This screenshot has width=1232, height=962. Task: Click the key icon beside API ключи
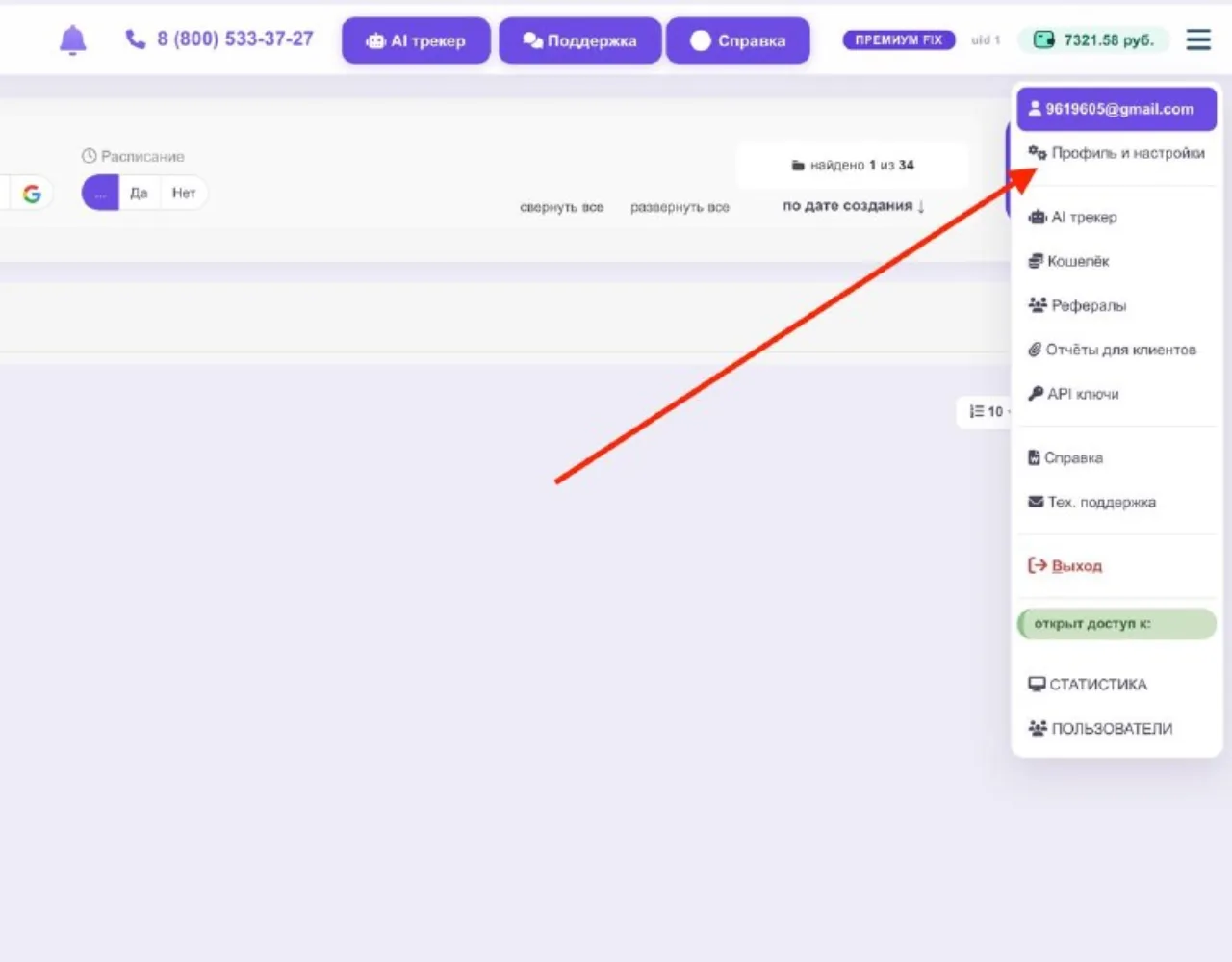1036,394
